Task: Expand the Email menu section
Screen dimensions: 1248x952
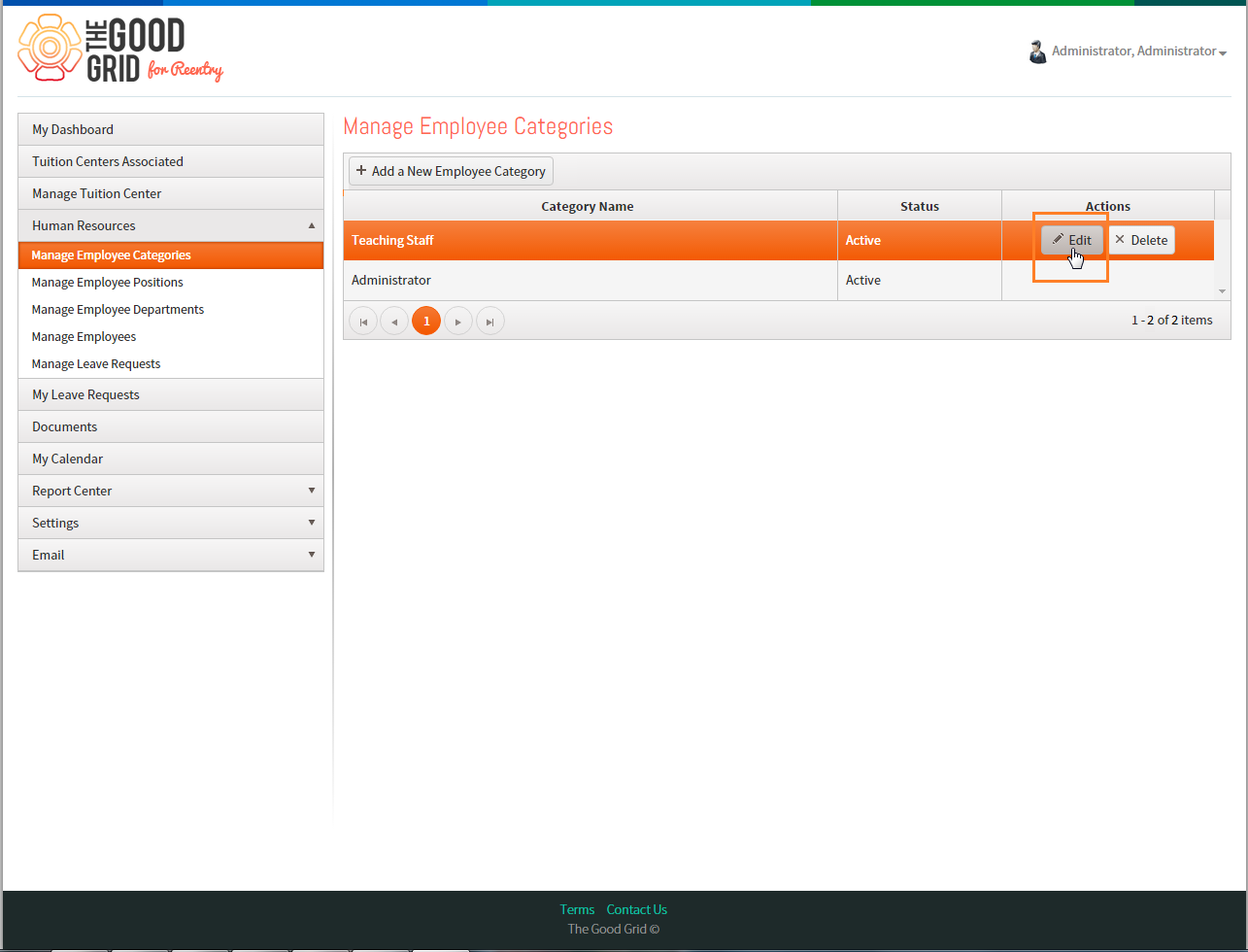Action: [171, 555]
